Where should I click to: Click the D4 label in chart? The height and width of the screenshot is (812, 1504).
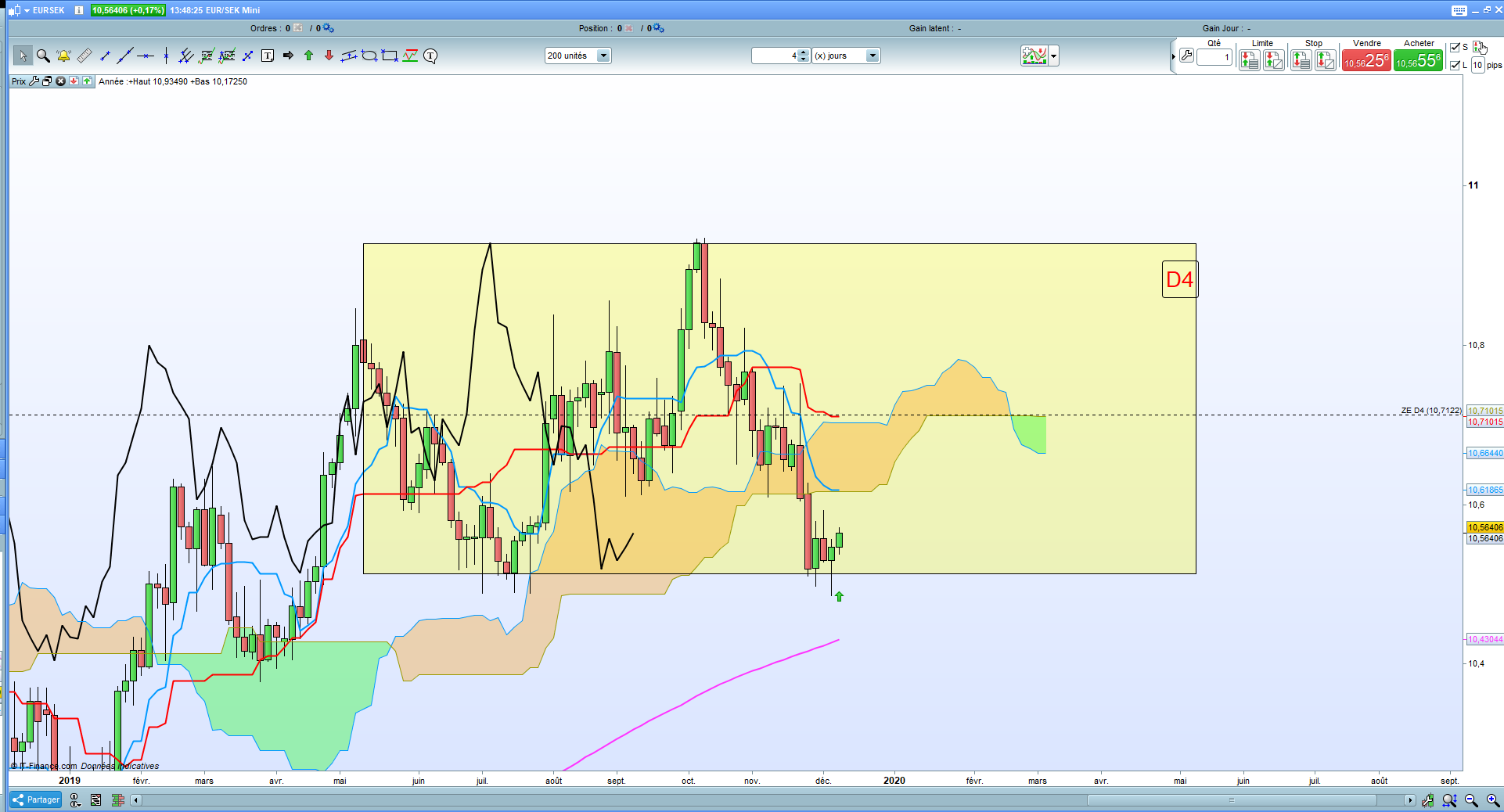[x=1179, y=279]
